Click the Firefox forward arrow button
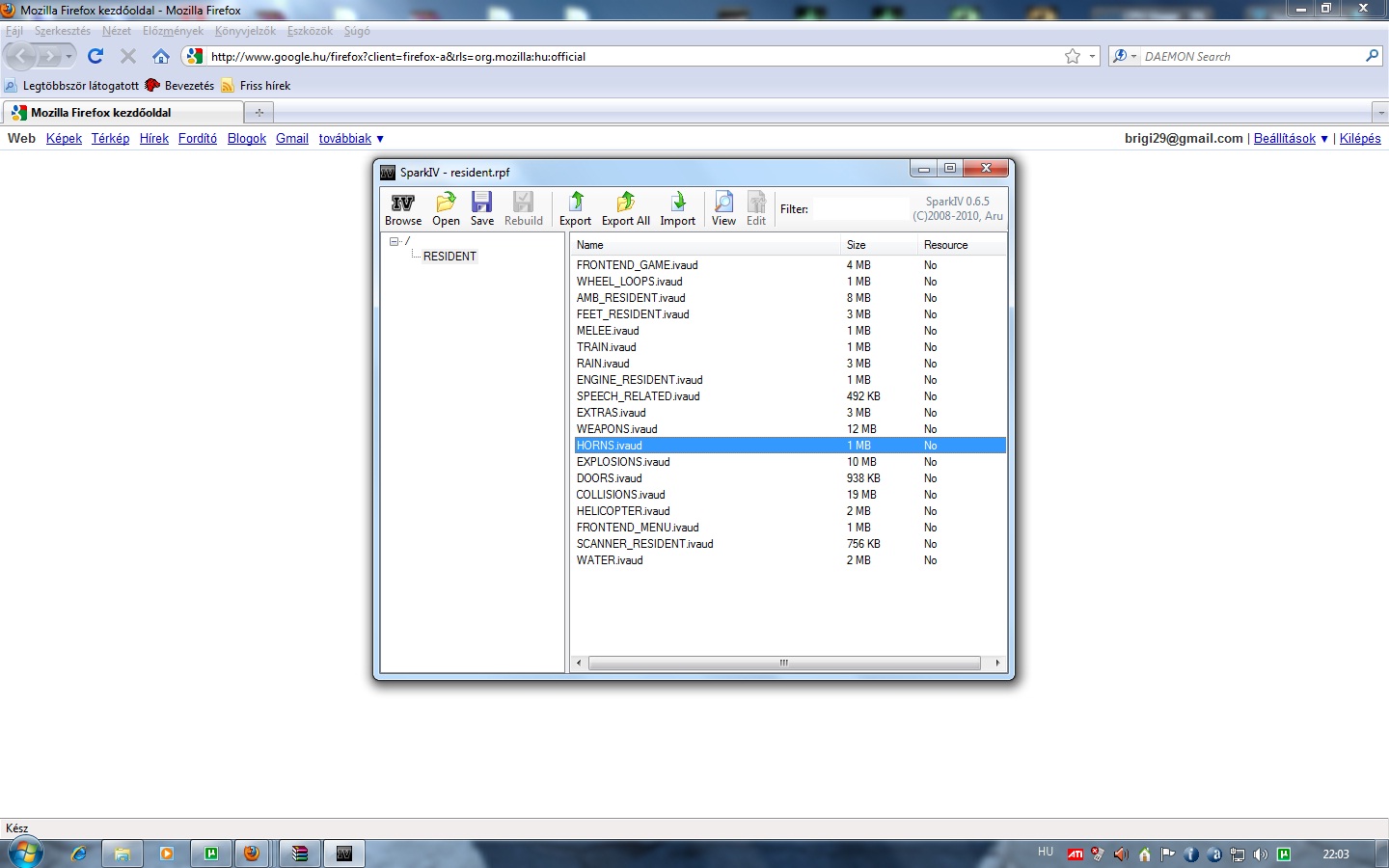The width and height of the screenshot is (1389, 868). (x=50, y=56)
